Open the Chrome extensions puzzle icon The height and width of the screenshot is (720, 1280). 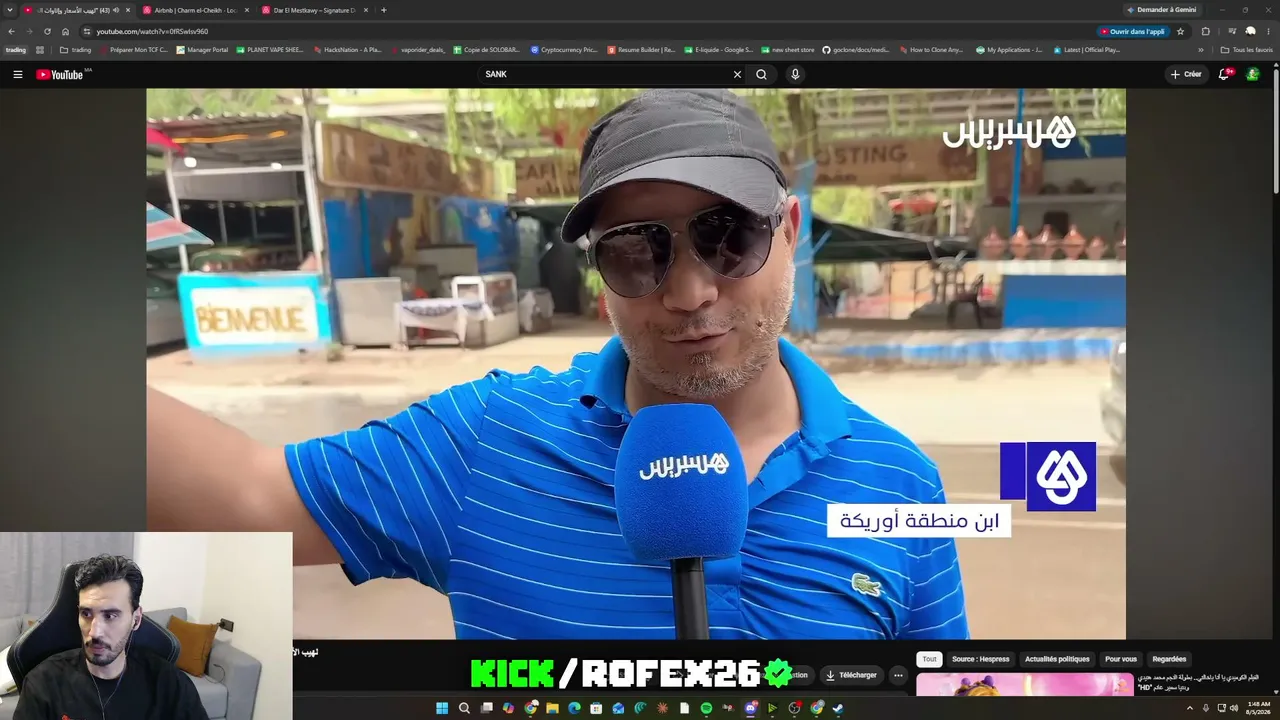tap(1205, 31)
